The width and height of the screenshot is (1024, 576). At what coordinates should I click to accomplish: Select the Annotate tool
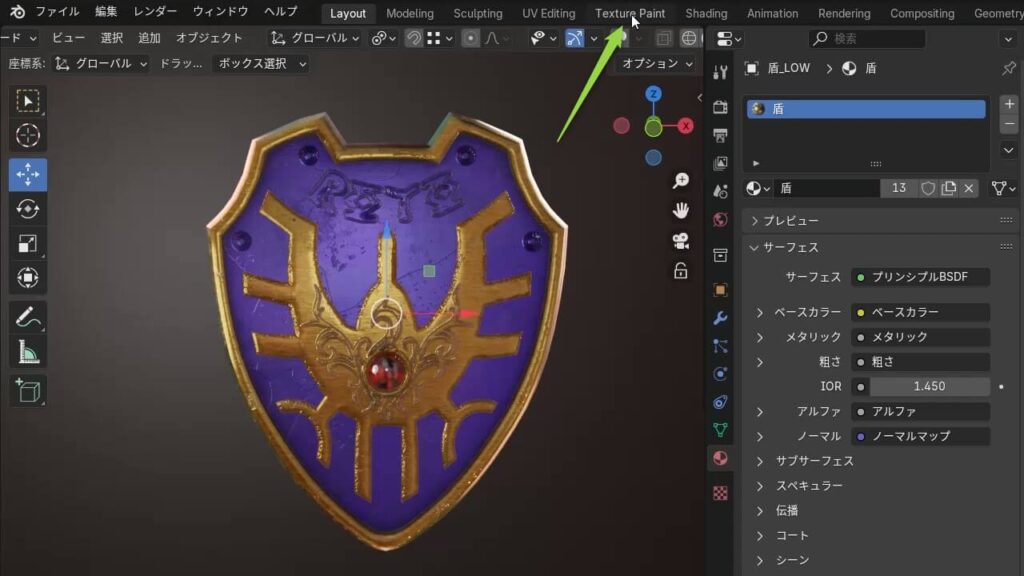point(27,318)
